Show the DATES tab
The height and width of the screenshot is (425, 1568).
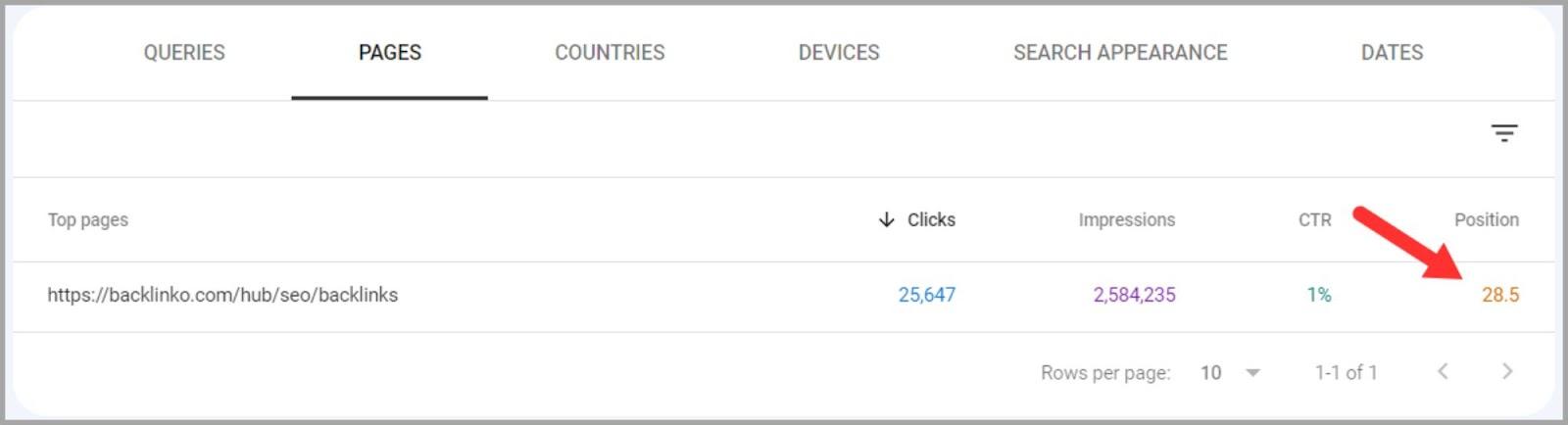tap(1392, 53)
